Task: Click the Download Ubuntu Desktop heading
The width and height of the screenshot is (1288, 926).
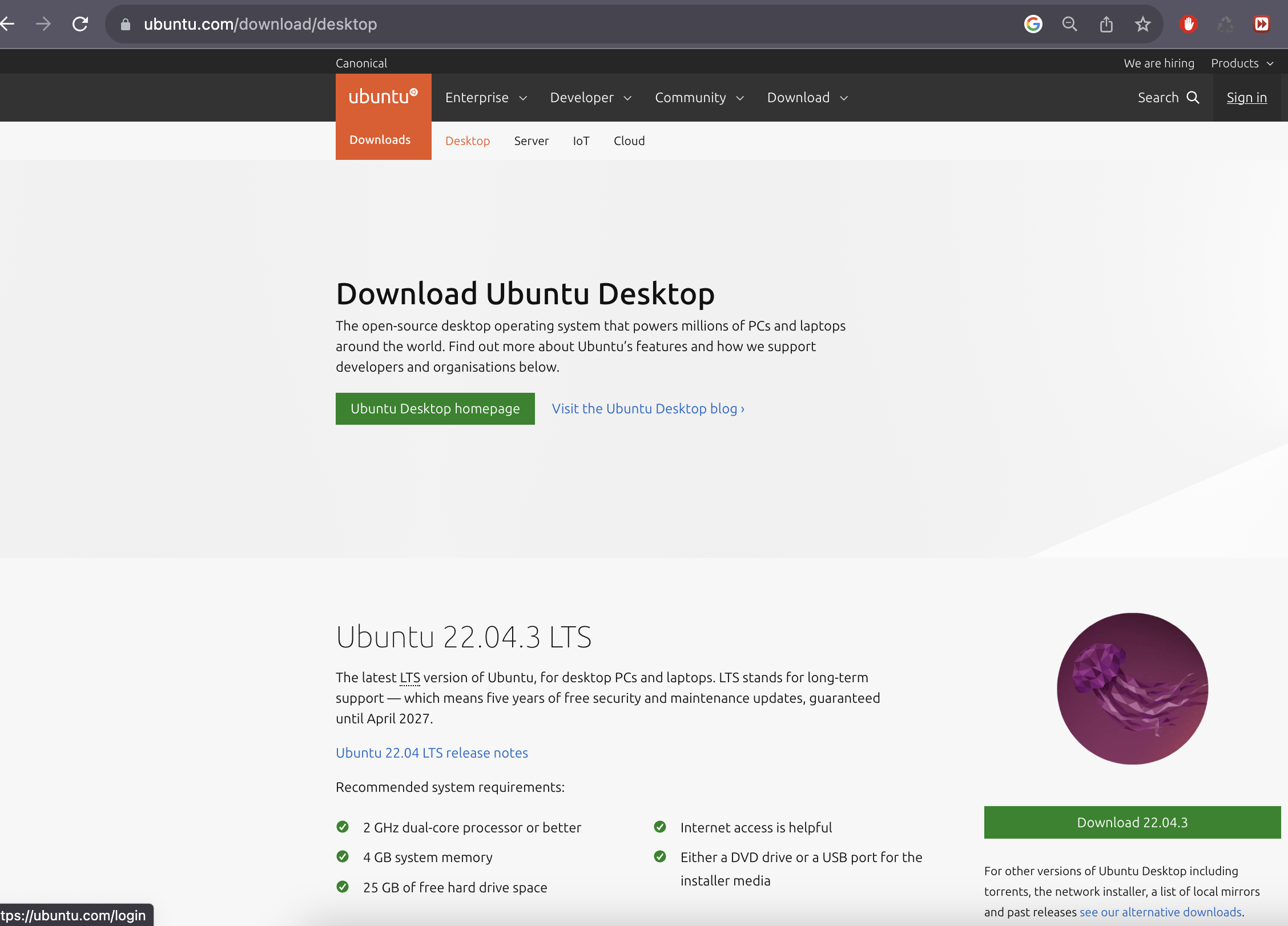Action: pos(525,293)
